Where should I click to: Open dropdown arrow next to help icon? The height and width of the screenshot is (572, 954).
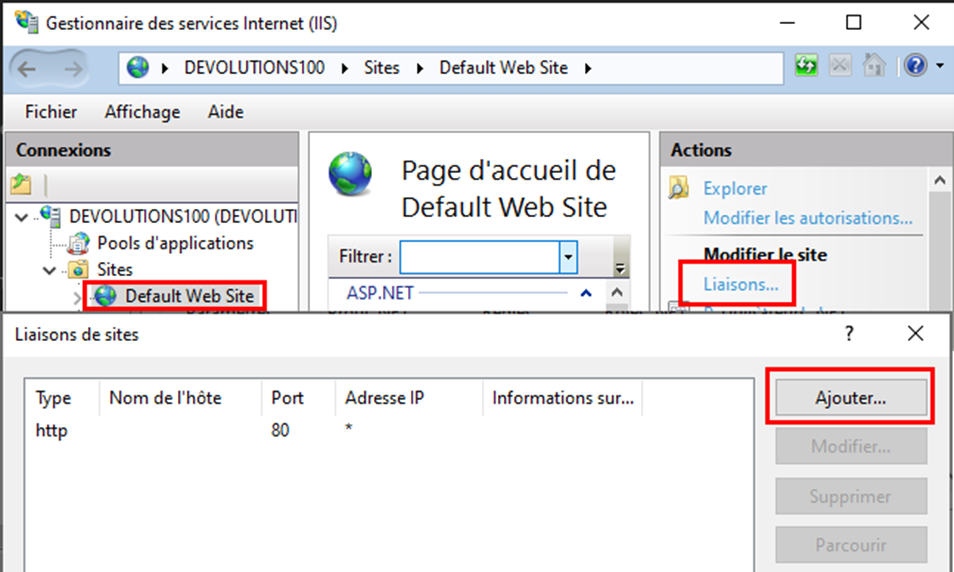click(940, 65)
